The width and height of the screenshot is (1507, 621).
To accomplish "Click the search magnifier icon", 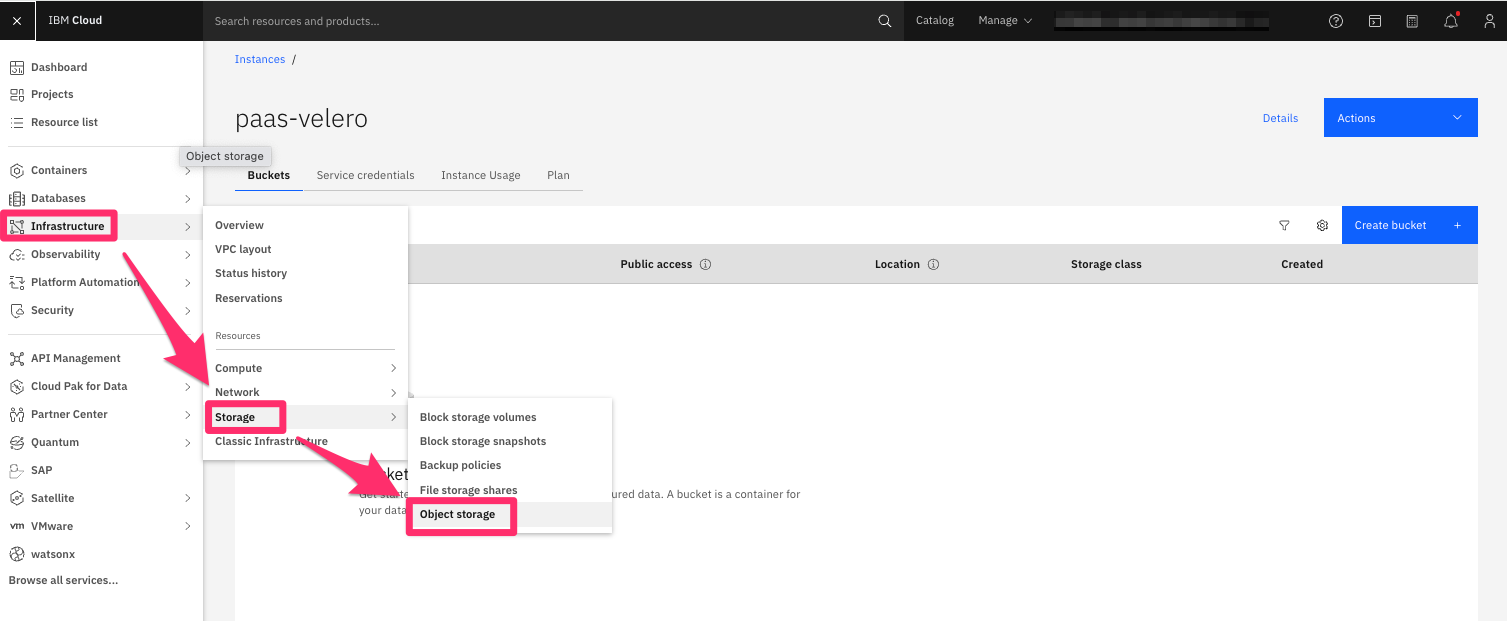I will pos(884,20).
